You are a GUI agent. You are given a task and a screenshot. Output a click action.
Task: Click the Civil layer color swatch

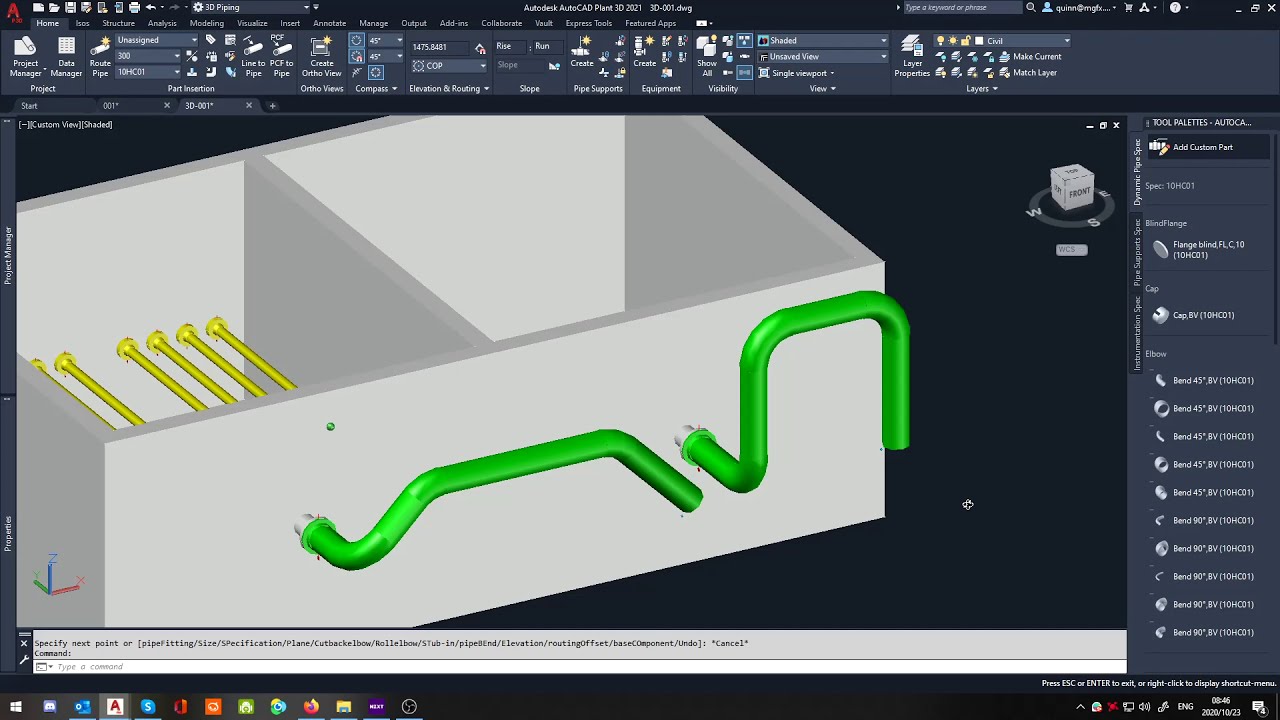click(x=980, y=41)
